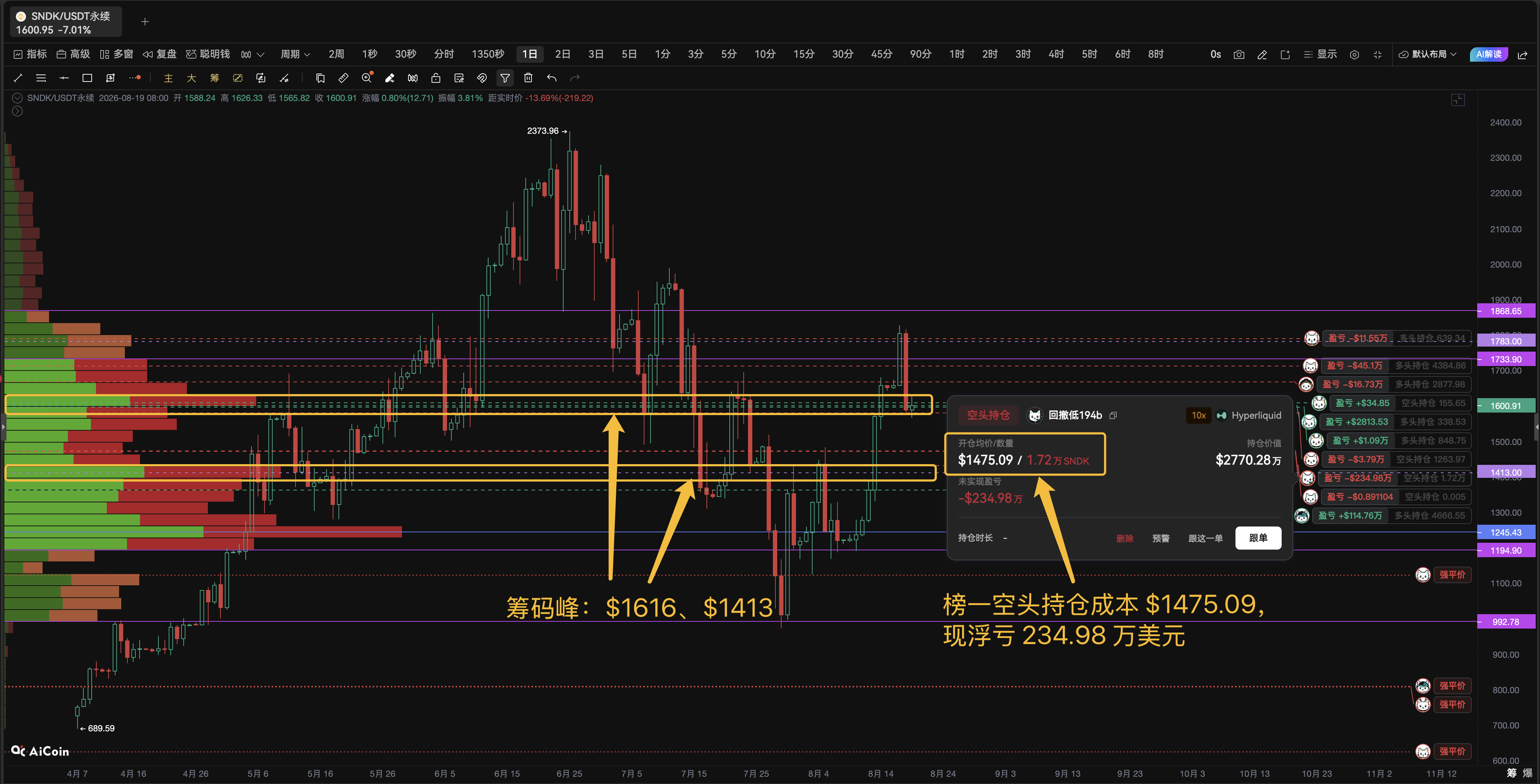Open more drawing tools with red dot
1540x784 pixels.
(x=135, y=78)
